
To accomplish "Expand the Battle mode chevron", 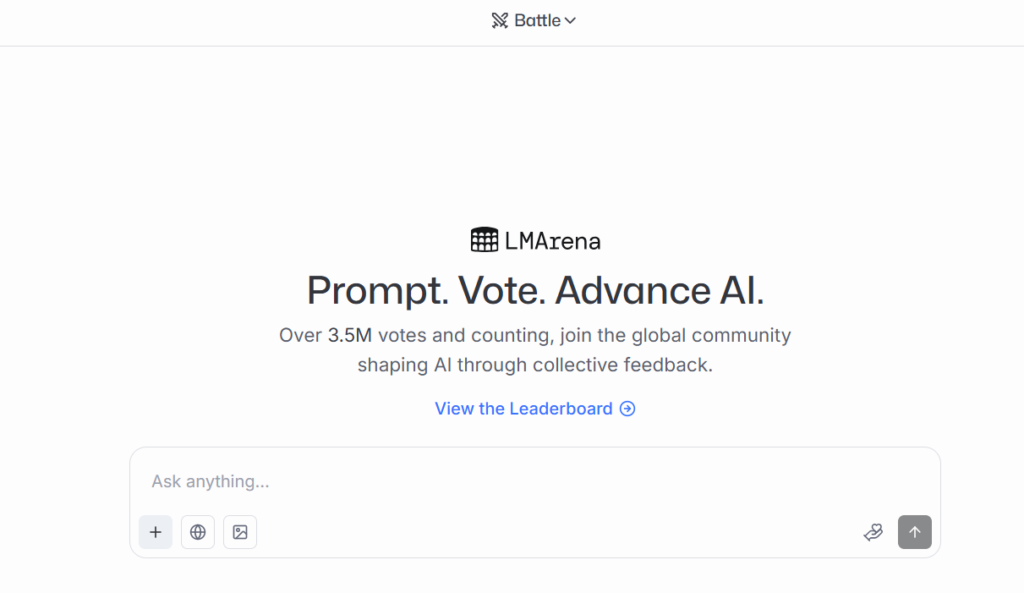I will point(570,20).
